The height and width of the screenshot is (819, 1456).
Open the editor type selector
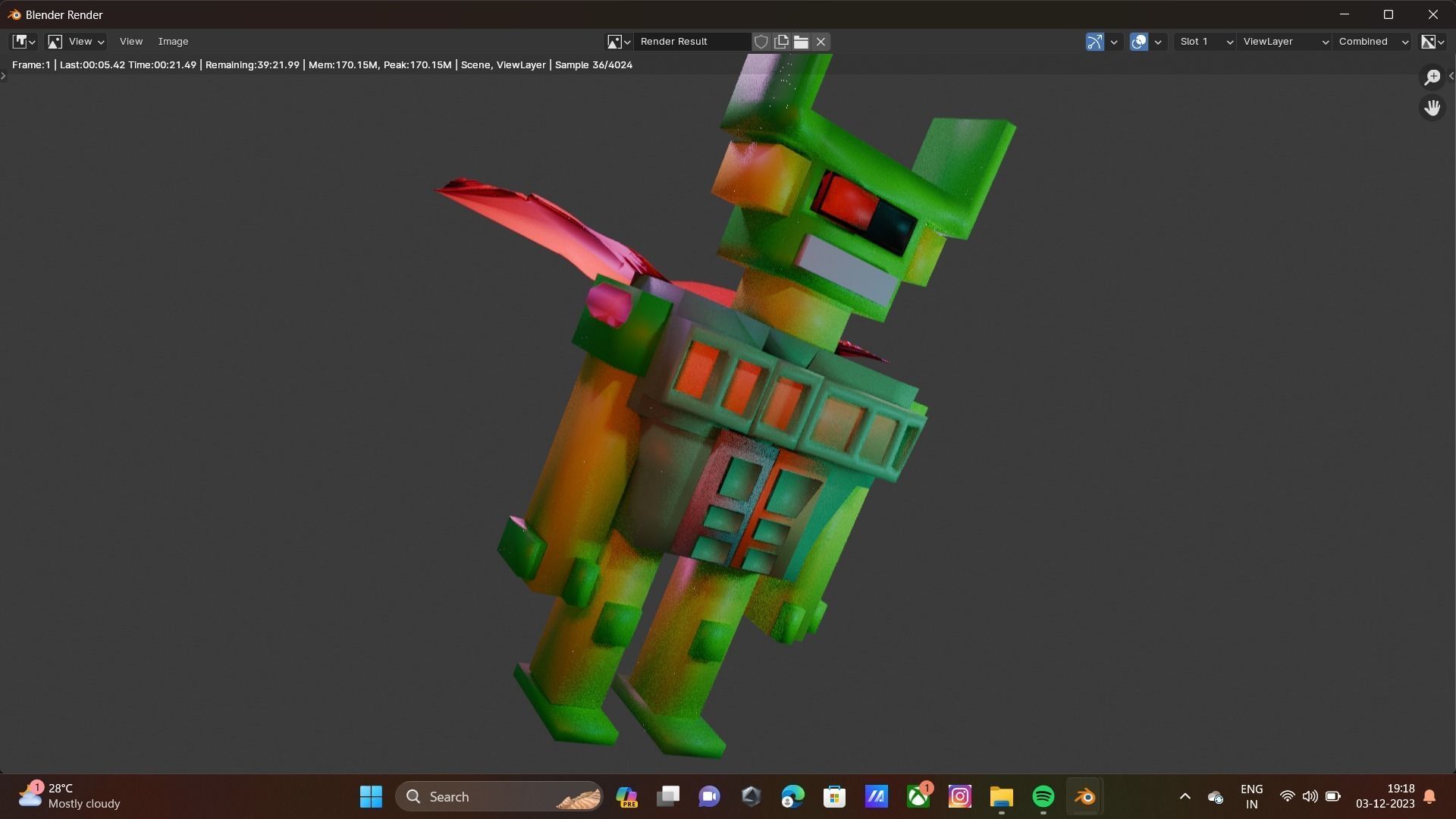[24, 42]
